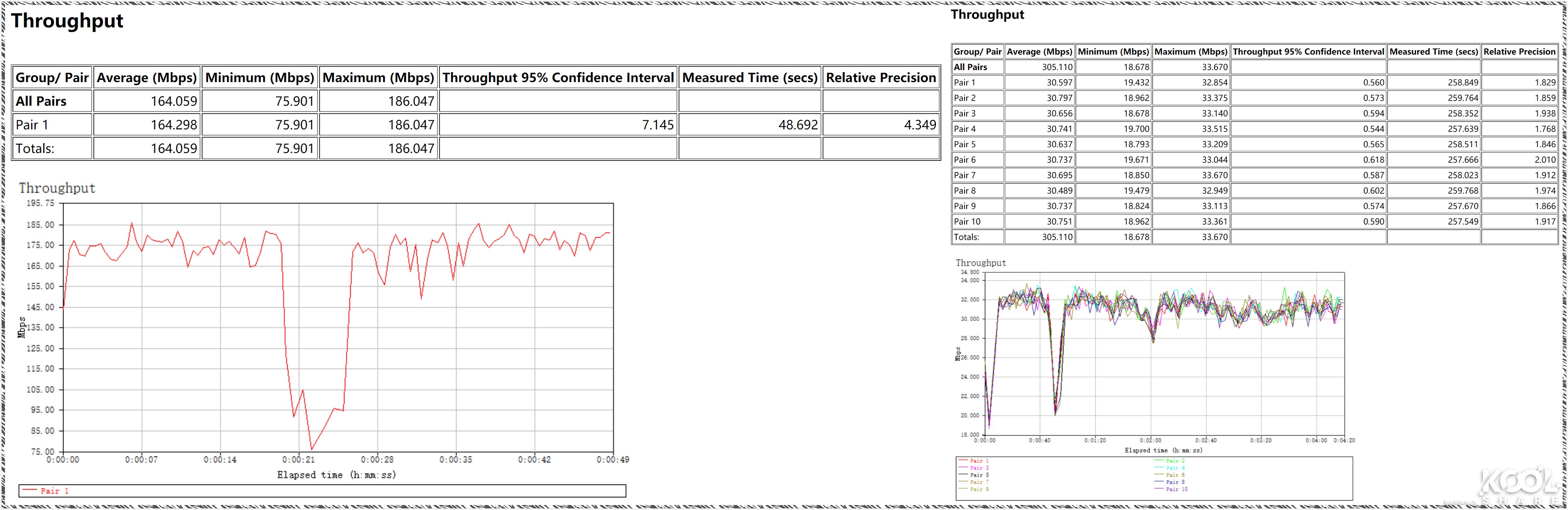
Task: Select the Pair 7 row label in right table
Action: point(965,175)
